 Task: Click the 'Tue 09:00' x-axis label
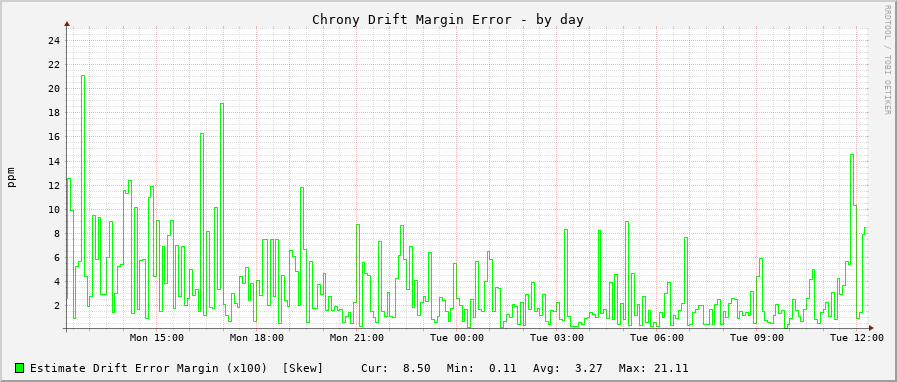(x=757, y=338)
